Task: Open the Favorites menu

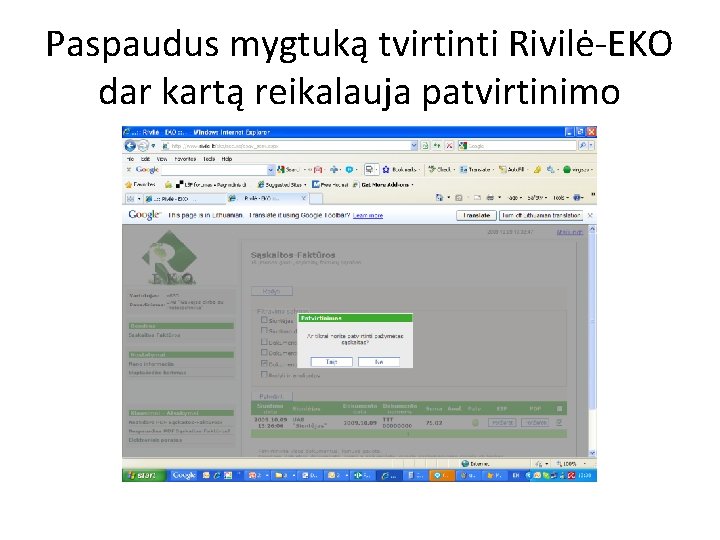Action: tap(185, 159)
